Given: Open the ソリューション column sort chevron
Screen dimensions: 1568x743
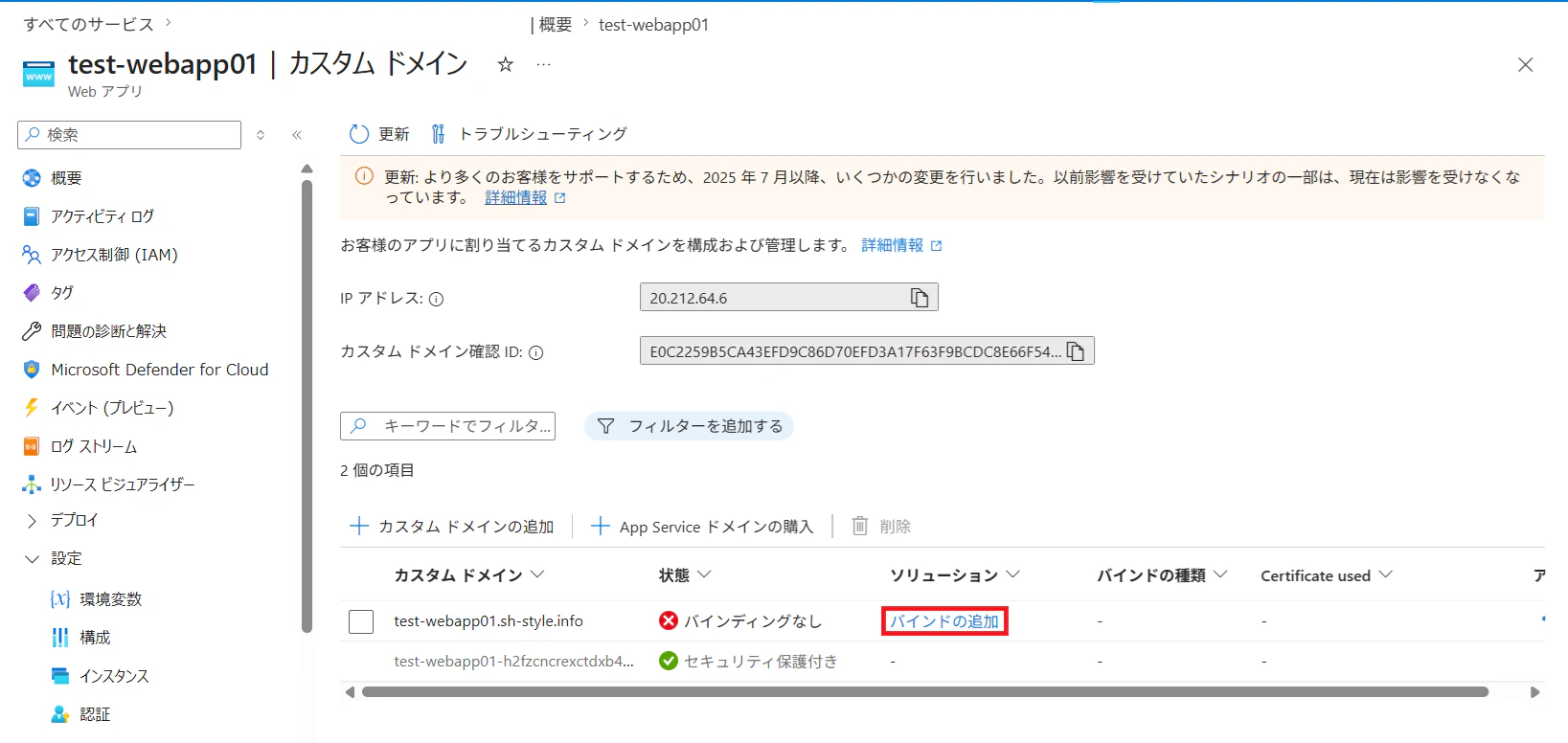Looking at the screenshot, I should pos(1012,574).
